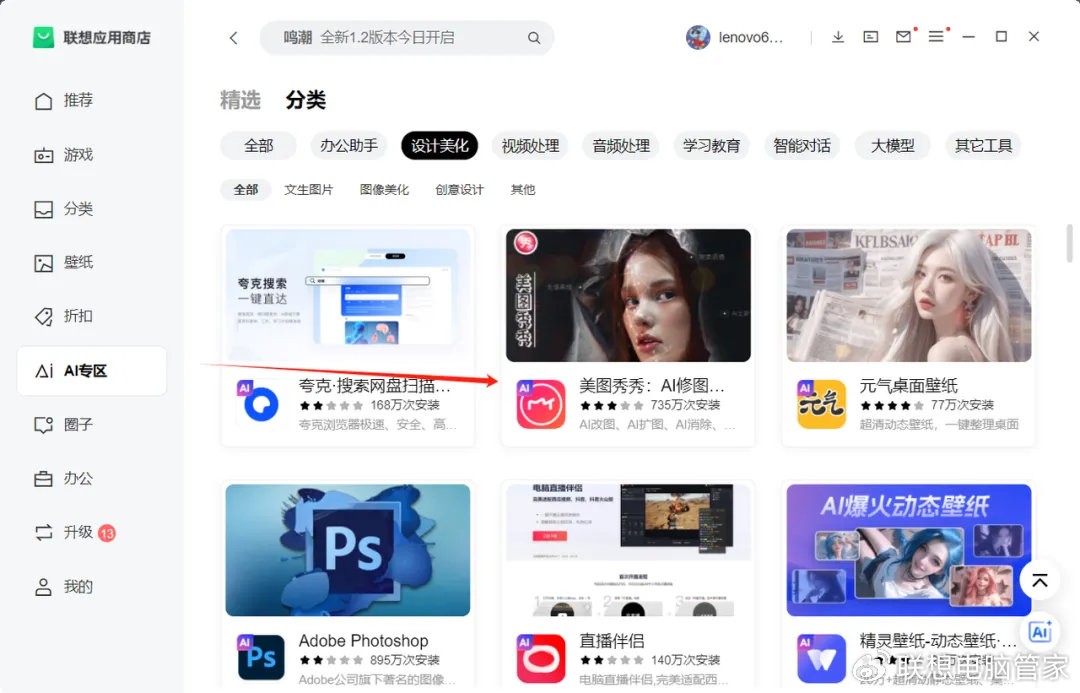Click the vertical scrollbar thumb
This screenshot has height=693, width=1080.
1069,243
